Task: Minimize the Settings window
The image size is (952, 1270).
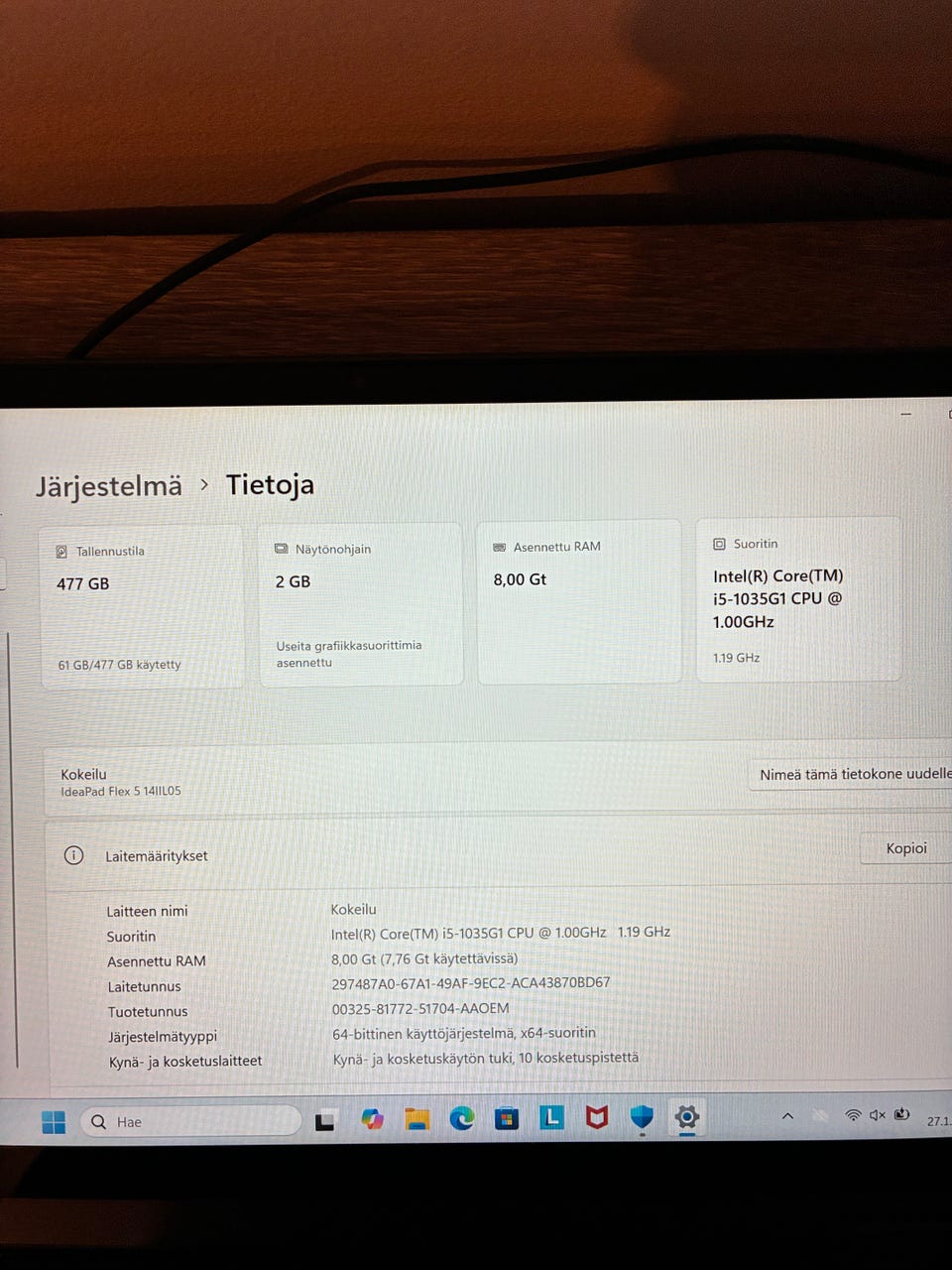Action: [905, 414]
